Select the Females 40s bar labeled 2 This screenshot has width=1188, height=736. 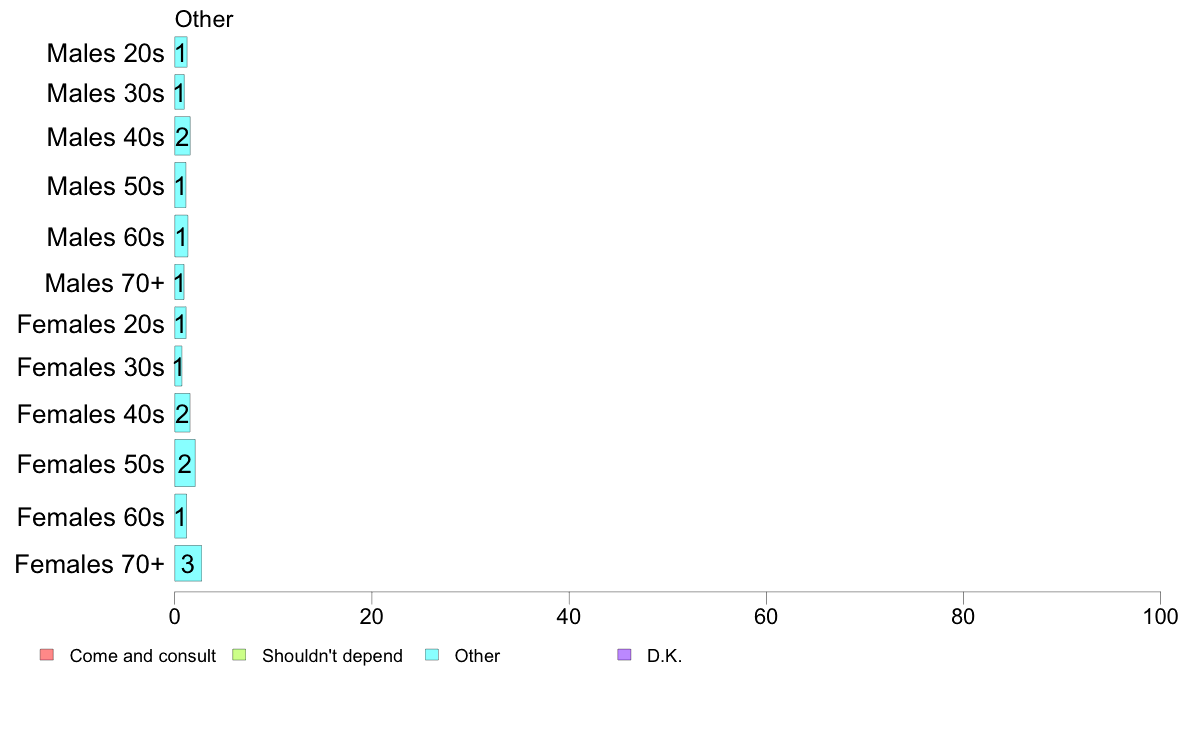pyautogui.click(x=183, y=413)
